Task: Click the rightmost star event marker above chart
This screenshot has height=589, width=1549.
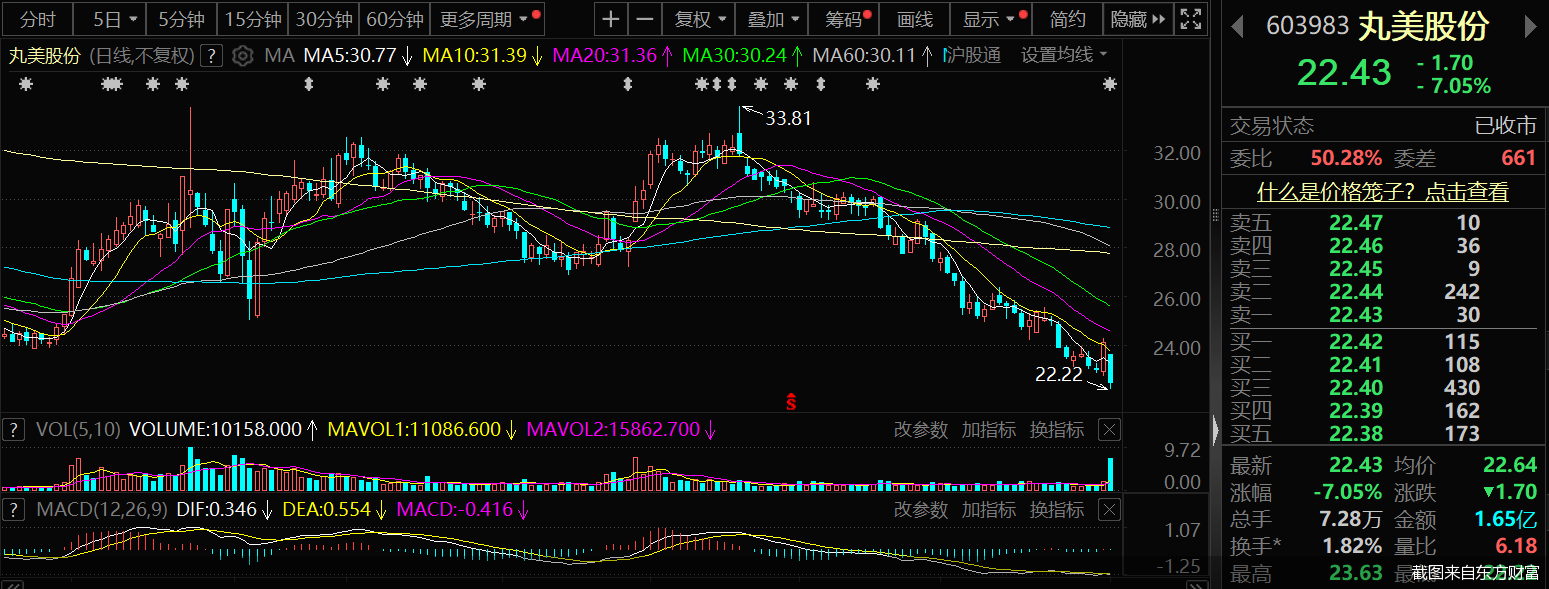Action: click(1109, 85)
